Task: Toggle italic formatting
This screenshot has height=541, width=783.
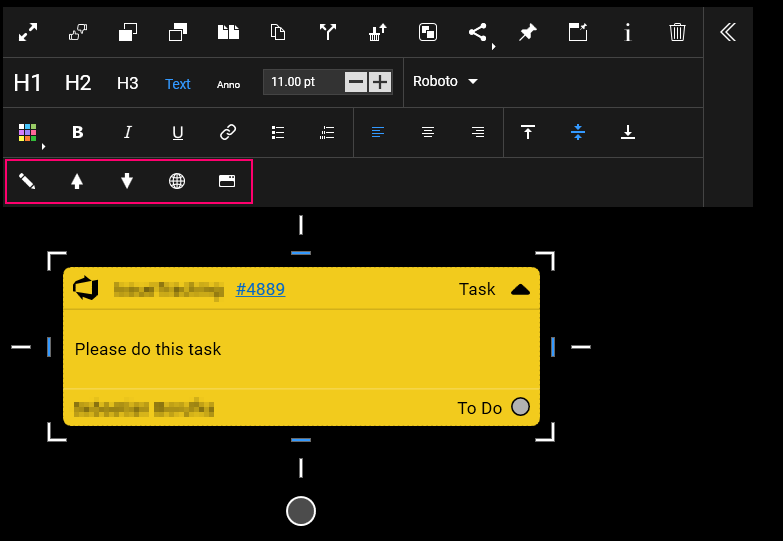Action: coord(128,132)
